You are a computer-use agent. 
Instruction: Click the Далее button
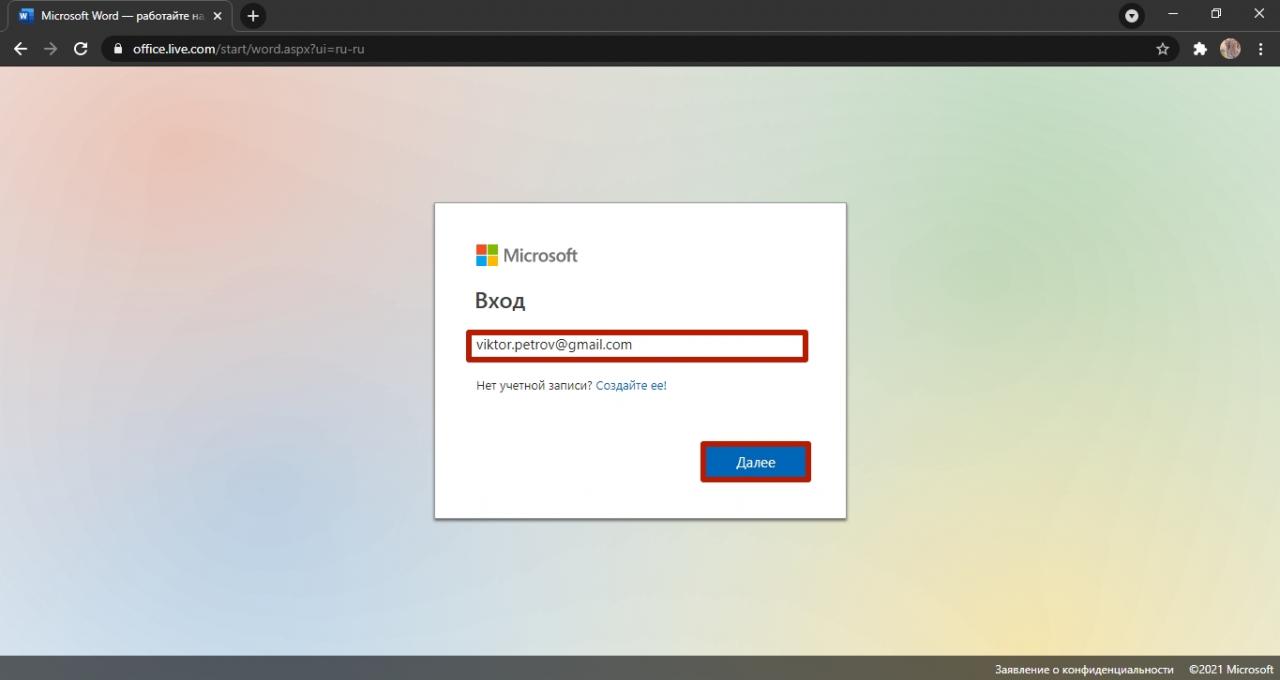755,462
